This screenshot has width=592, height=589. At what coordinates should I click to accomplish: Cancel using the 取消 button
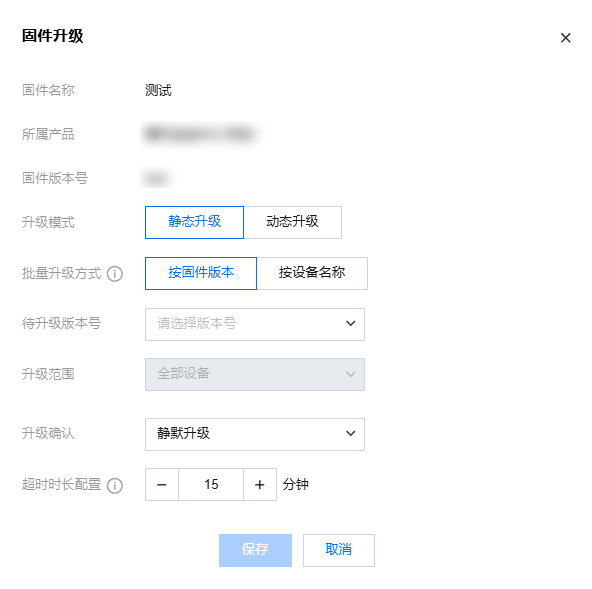point(339,550)
